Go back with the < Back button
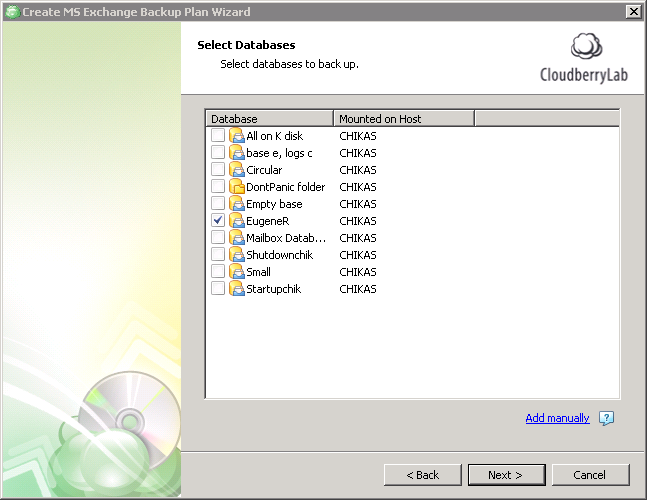 423,475
